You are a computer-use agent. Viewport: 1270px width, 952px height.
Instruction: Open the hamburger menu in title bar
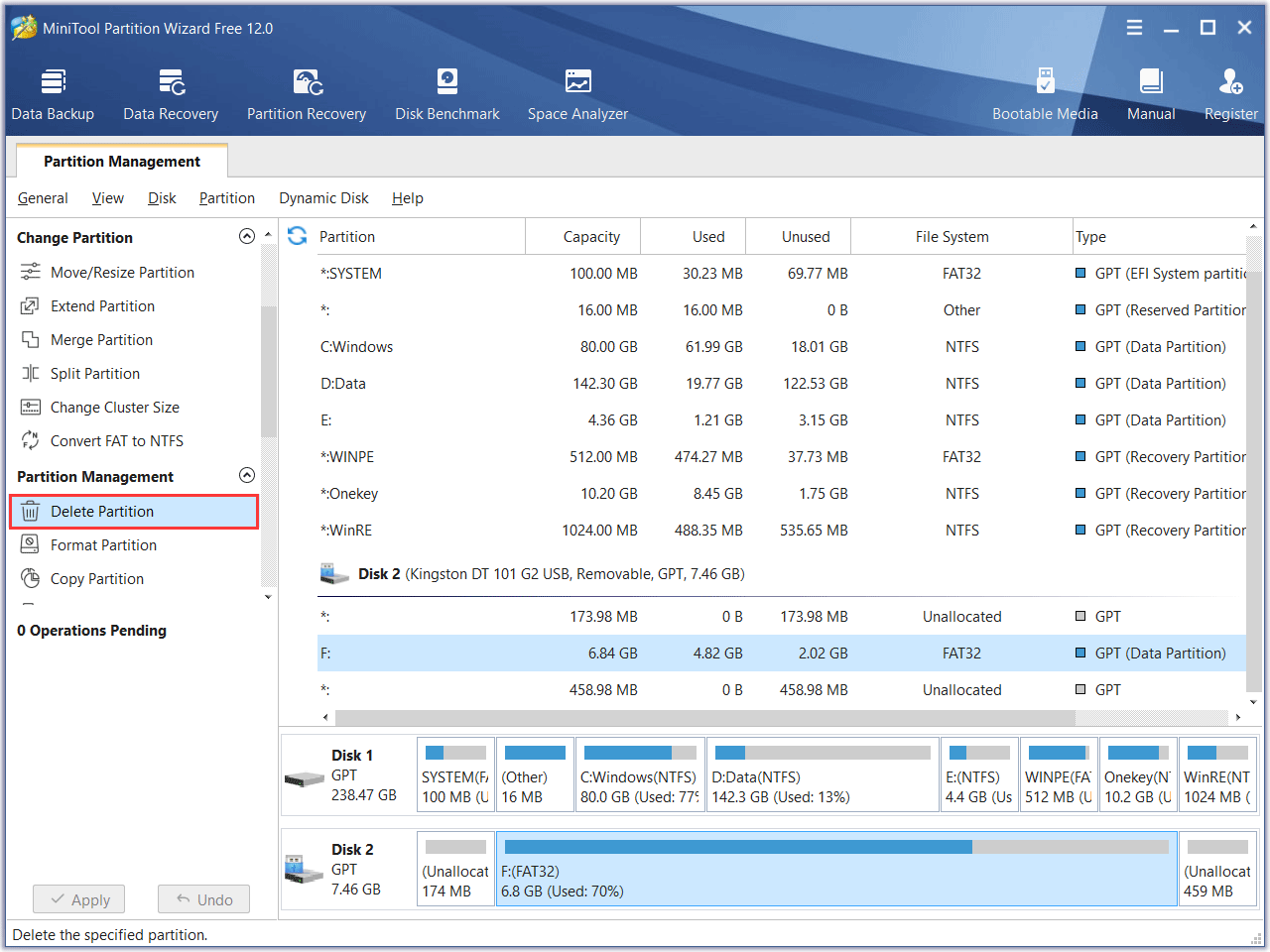1134,28
